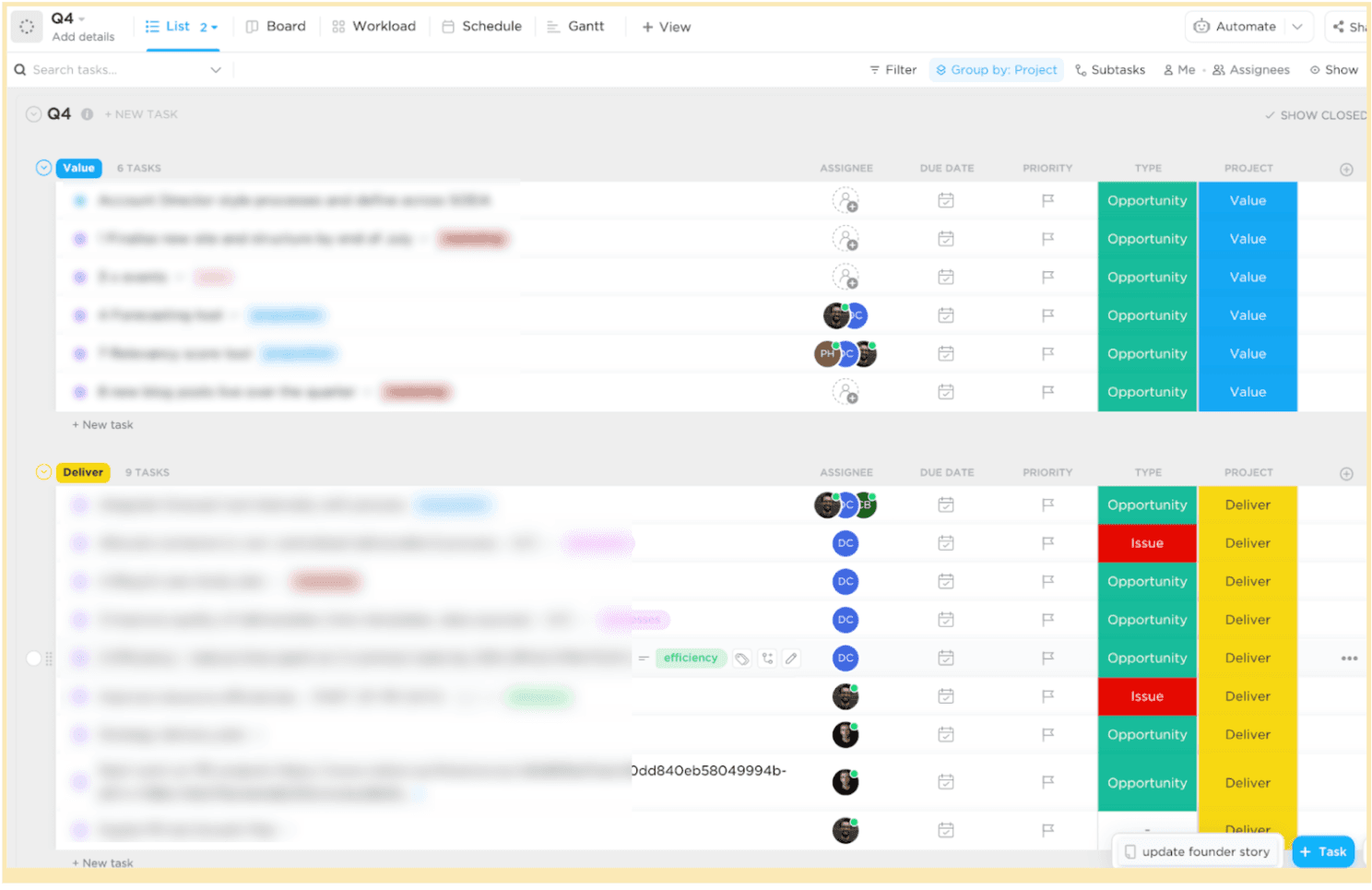Click the blue + Task button

1323,852
